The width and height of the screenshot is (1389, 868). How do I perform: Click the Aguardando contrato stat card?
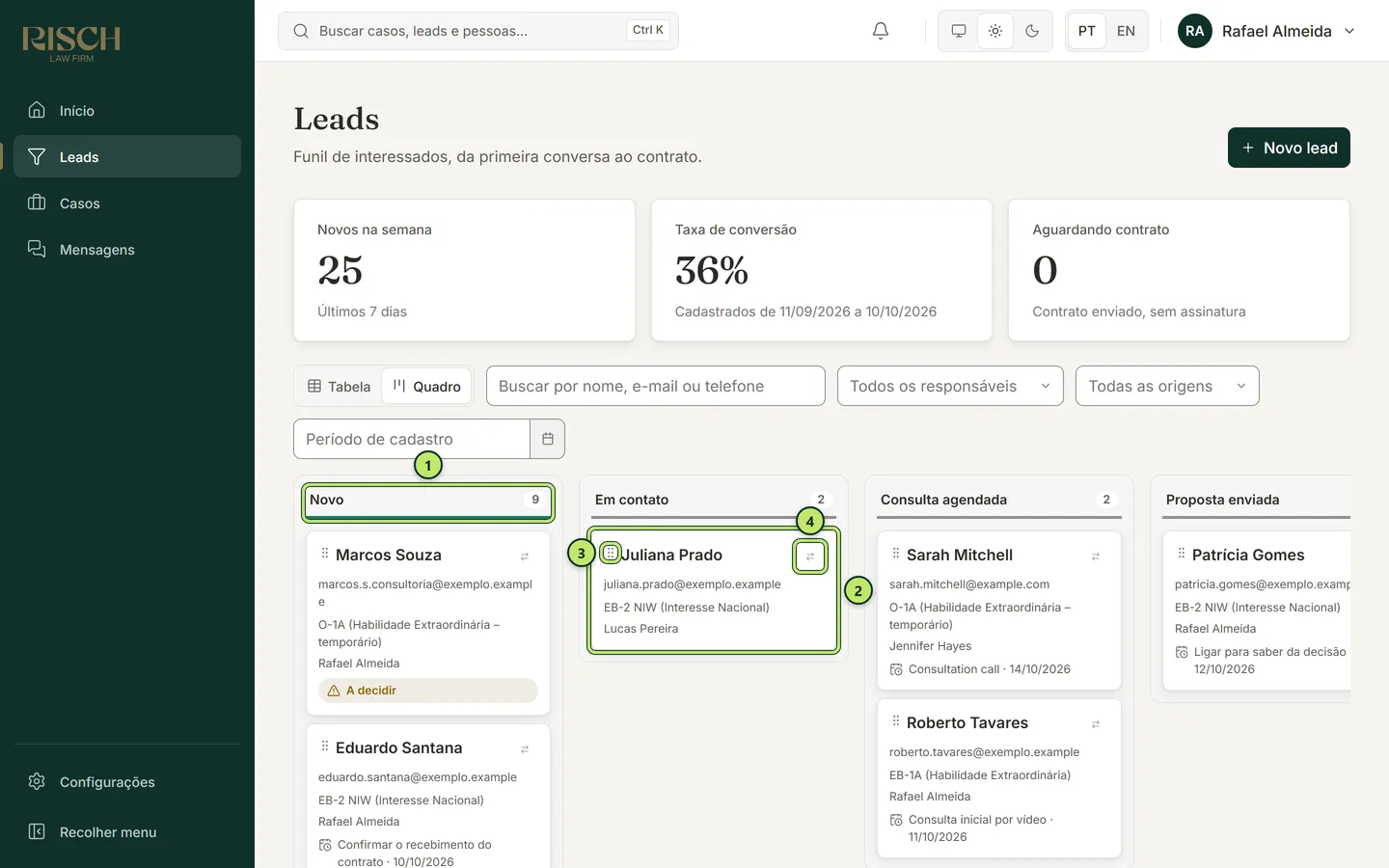(1179, 270)
